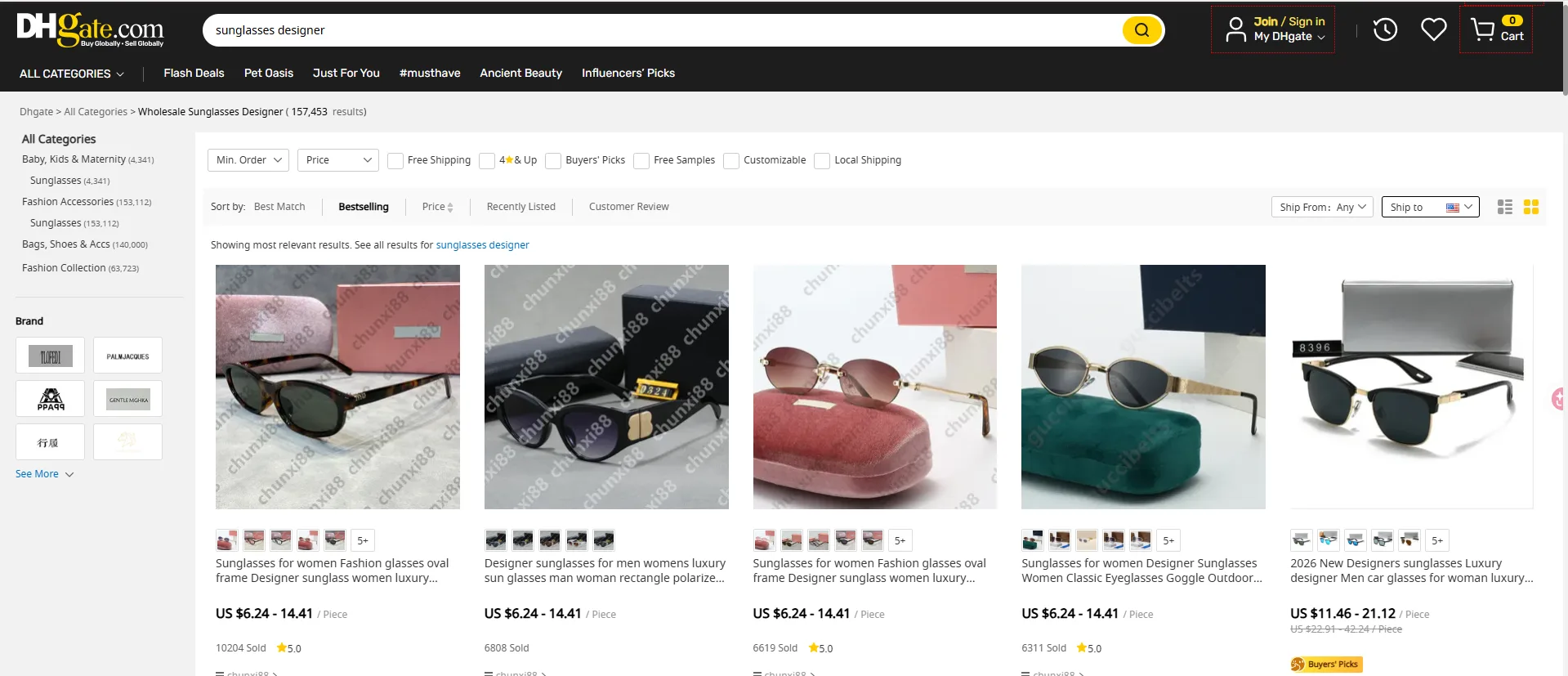Open the browsing history clock icon

pos(1385,30)
